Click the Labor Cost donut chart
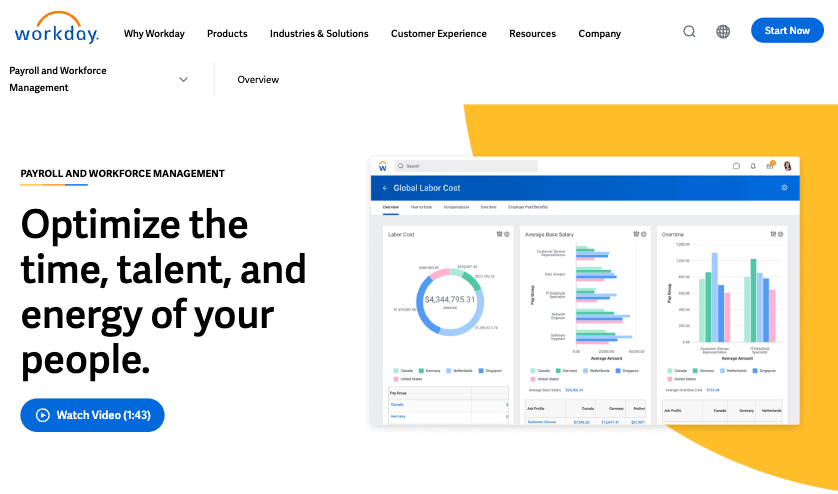Screen dimensions: 838x494 tap(450, 302)
